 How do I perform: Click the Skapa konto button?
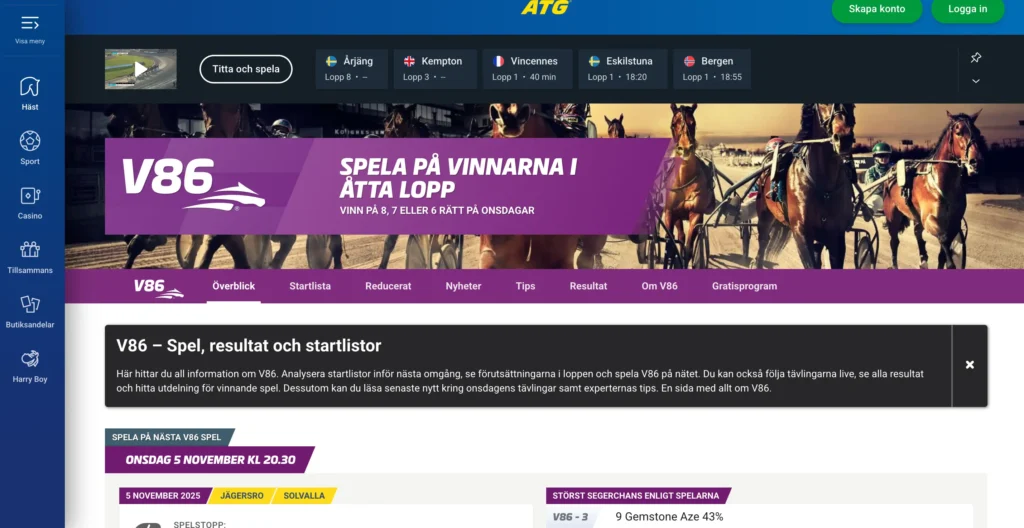[x=876, y=10]
